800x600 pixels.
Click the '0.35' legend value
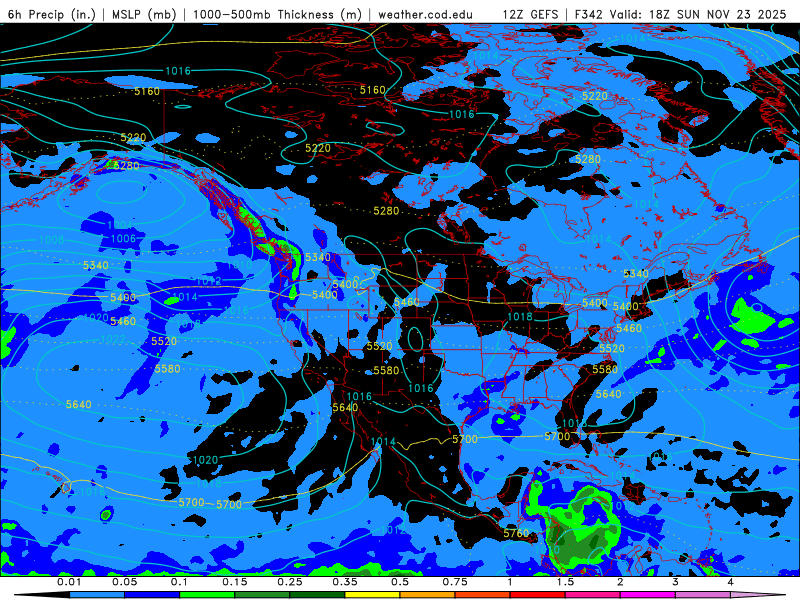coord(345,582)
